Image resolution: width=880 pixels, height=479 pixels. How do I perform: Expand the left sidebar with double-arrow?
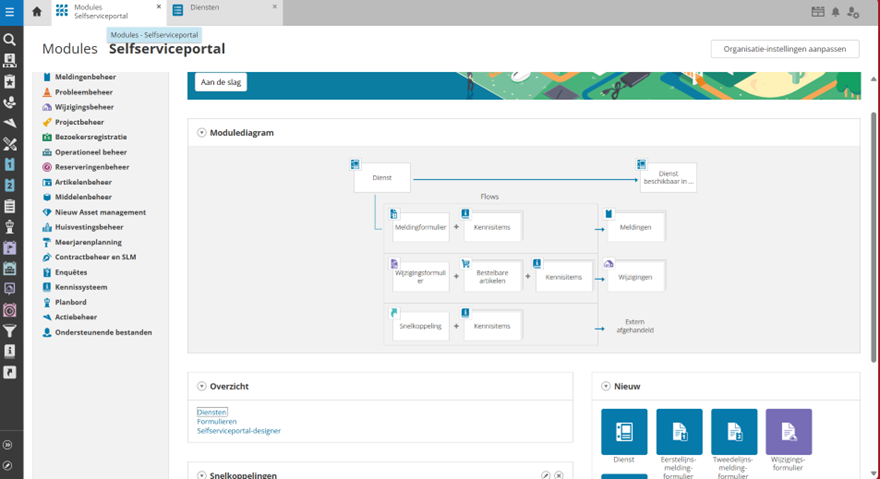[9, 445]
